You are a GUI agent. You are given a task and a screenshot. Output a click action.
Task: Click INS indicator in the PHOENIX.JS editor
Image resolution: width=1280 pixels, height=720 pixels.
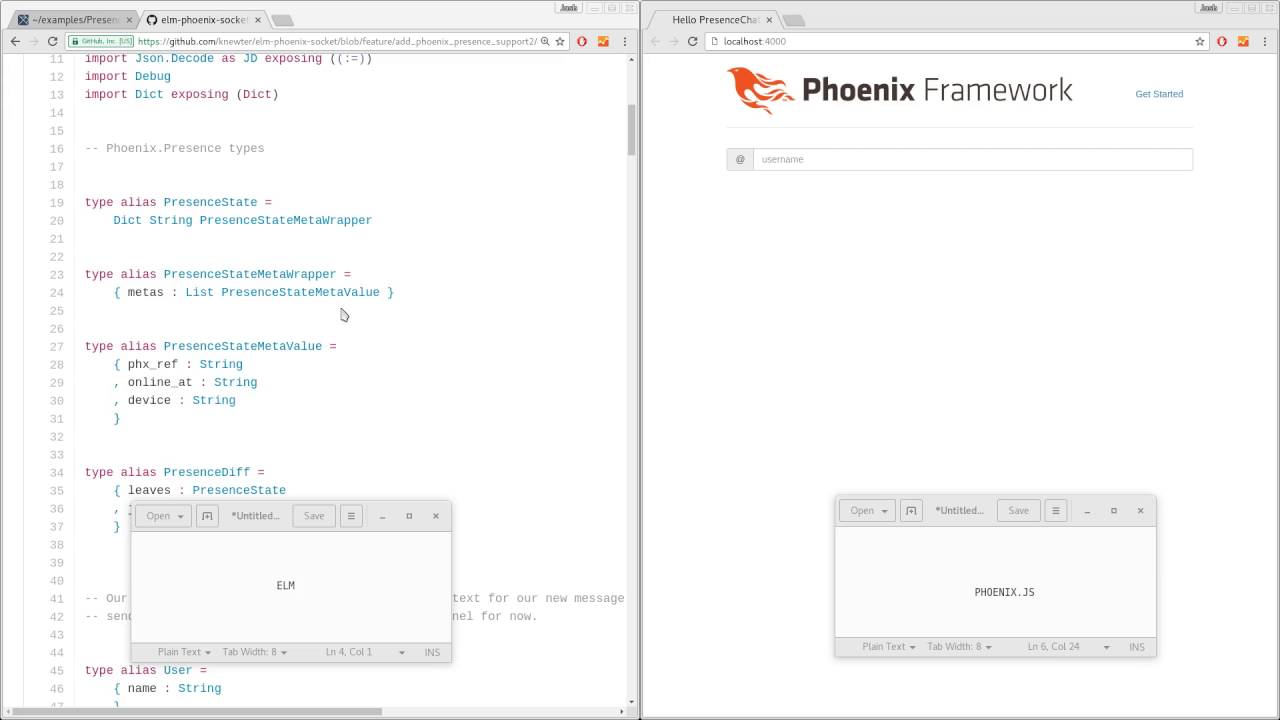point(1137,647)
